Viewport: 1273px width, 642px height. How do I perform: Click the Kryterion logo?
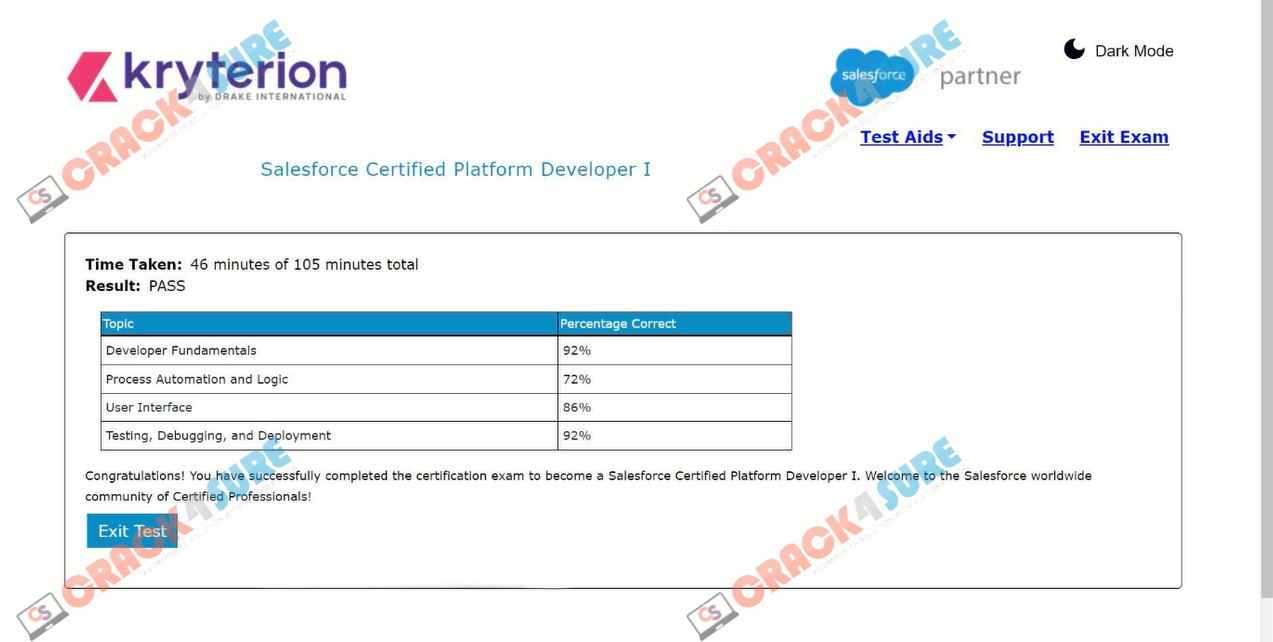click(207, 76)
